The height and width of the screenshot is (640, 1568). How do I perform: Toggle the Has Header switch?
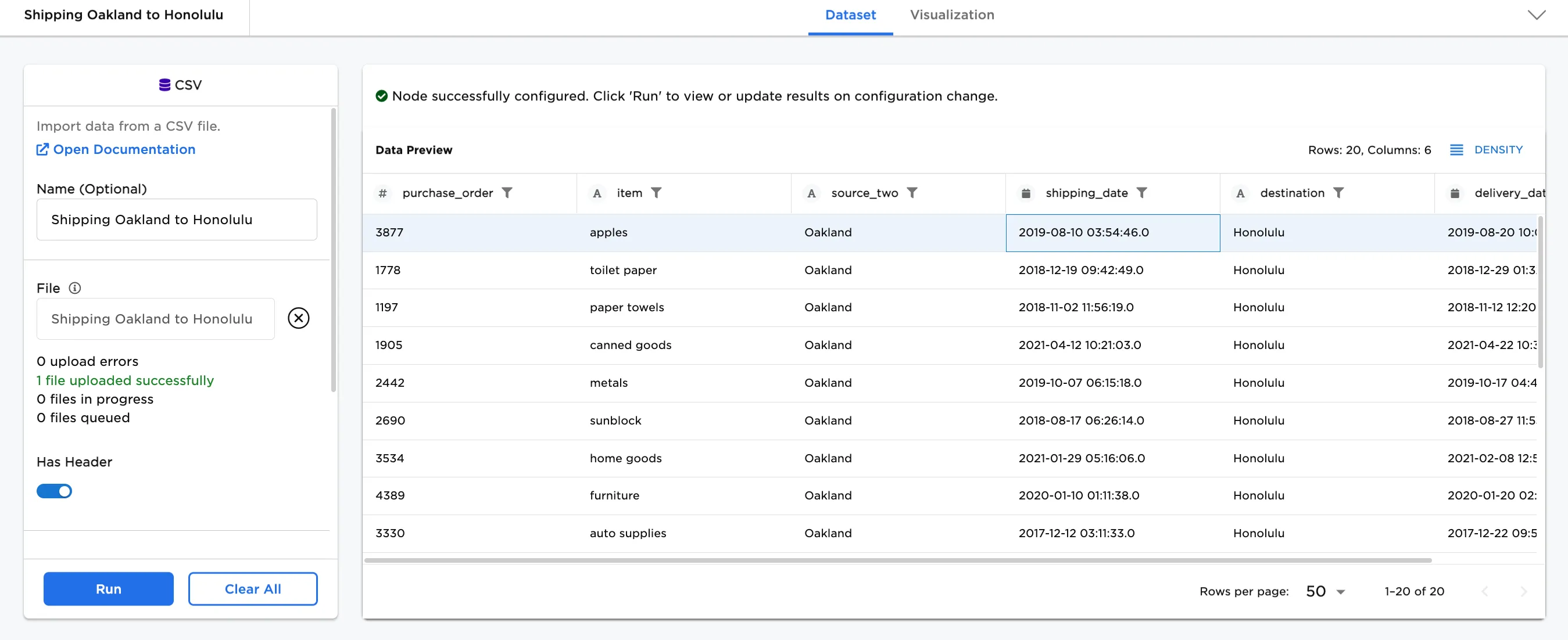tap(54, 491)
